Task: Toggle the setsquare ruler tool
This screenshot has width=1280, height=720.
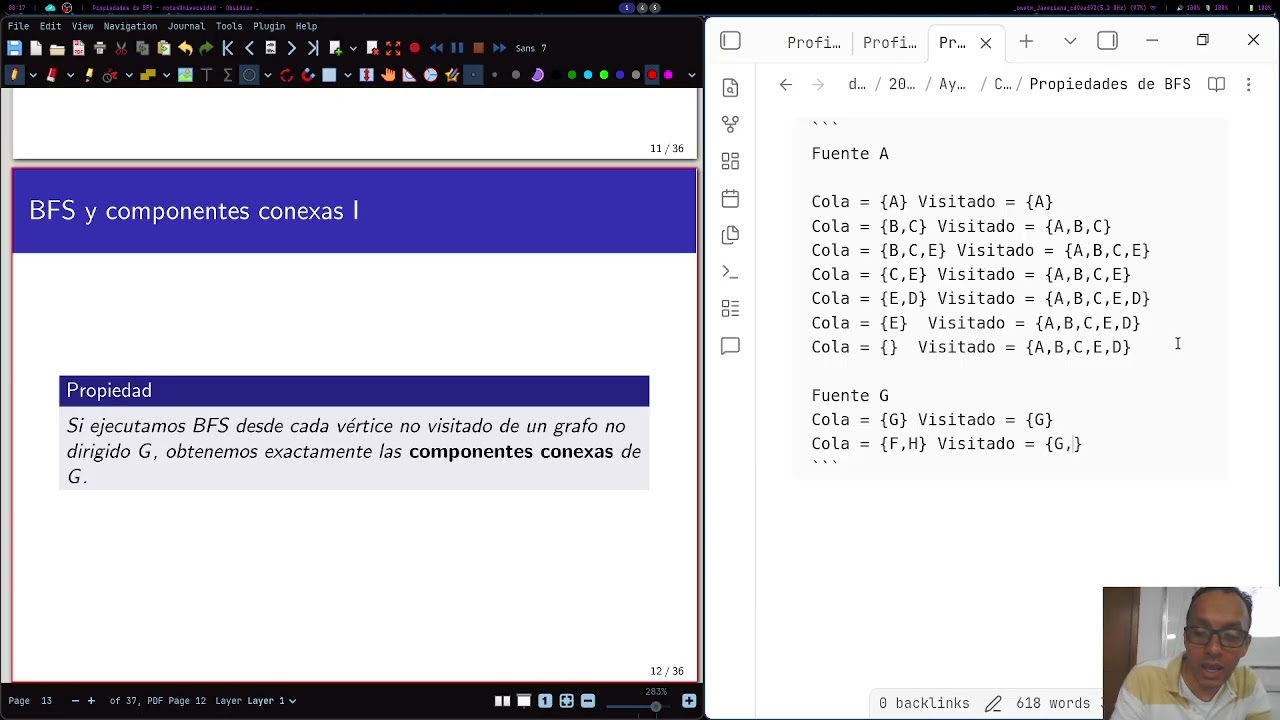Action: pos(409,75)
